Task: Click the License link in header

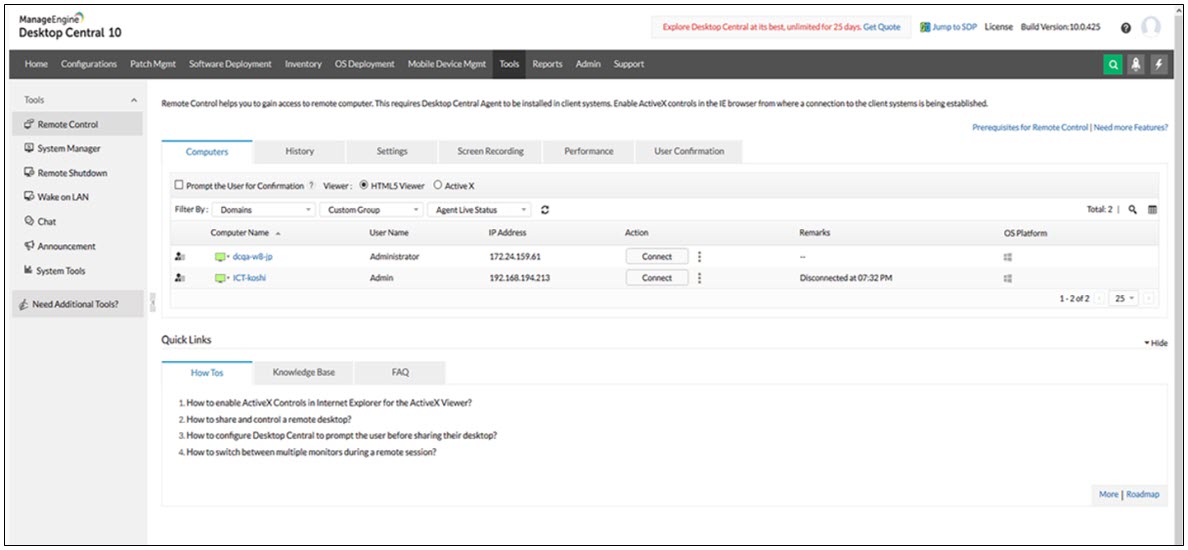Action: point(998,27)
